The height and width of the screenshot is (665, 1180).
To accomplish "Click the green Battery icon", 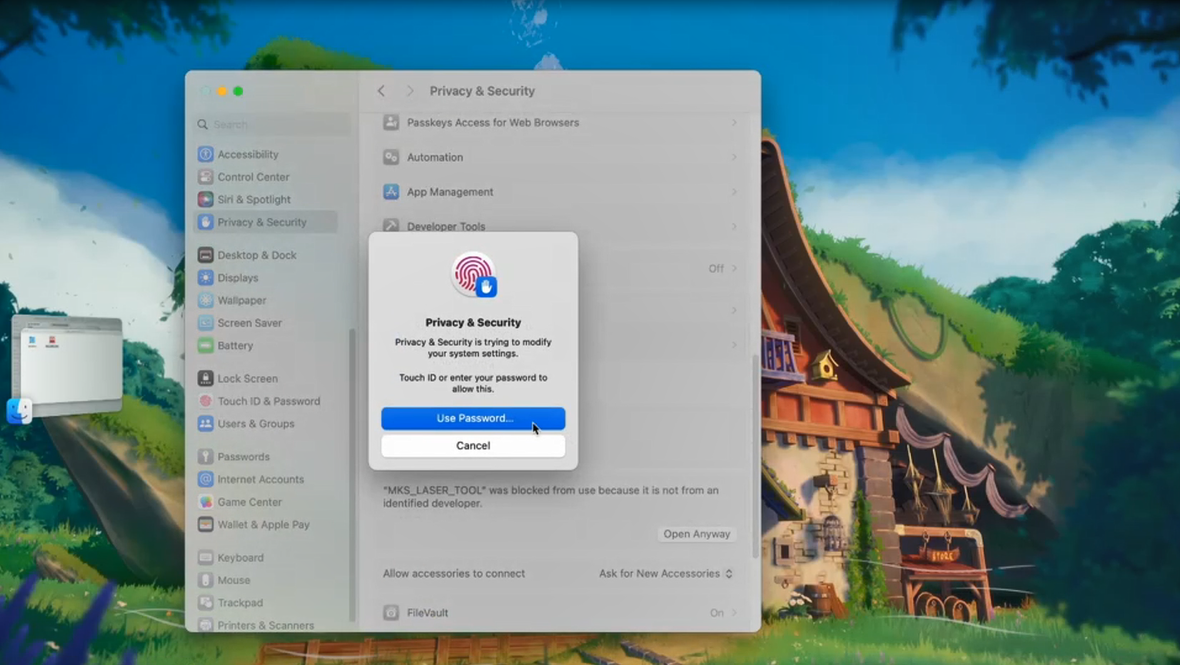I will coord(205,345).
